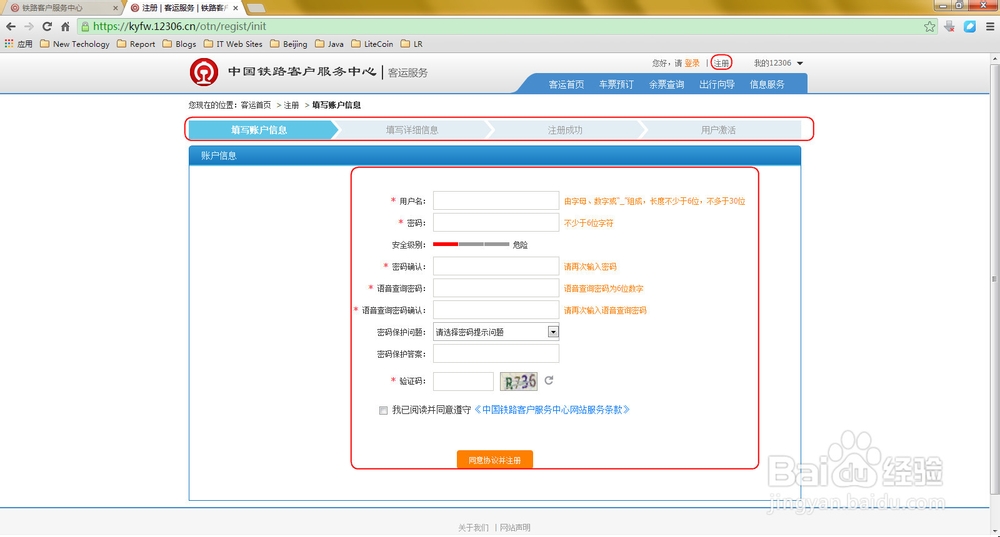The image size is (1000, 537).
Task: Switch to the 铁路客户服务中心 browser tab
Action: click(62, 8)
